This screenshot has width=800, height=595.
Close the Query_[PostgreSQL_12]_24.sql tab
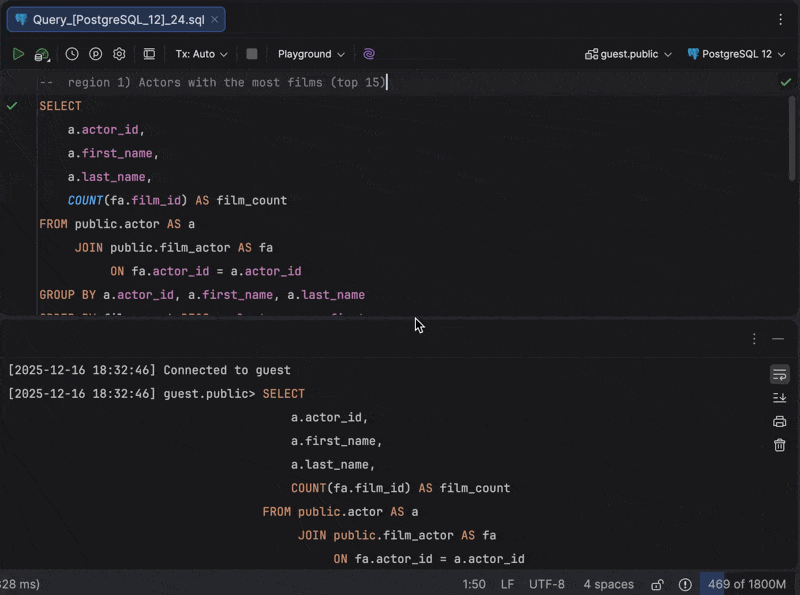tap(214, 19)
